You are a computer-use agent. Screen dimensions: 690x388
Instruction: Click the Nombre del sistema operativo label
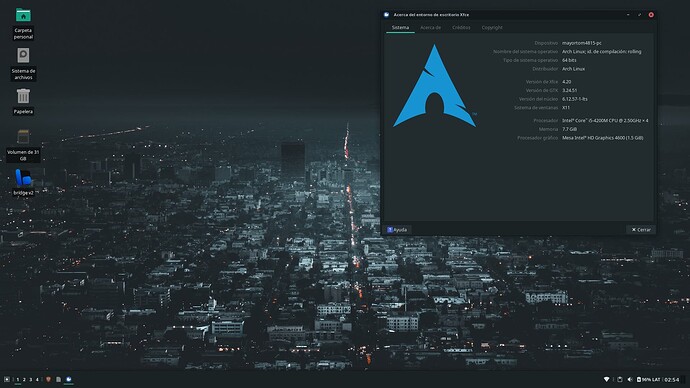525,51
